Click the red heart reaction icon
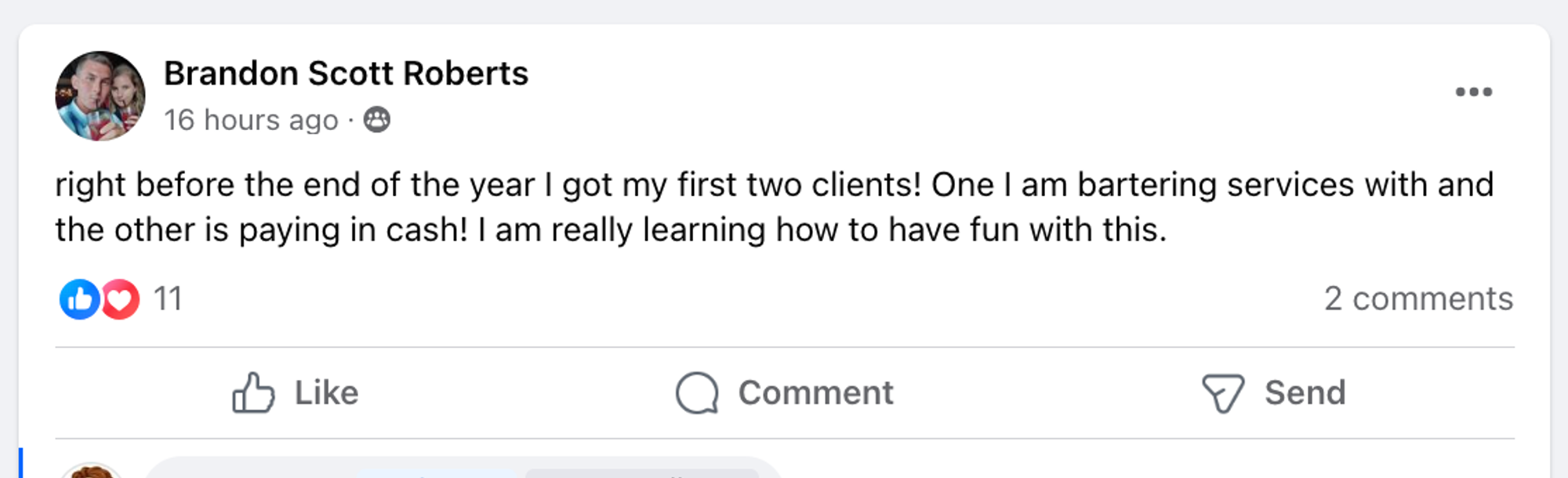Viewport: 1568px width, 478px height. [x=121, y=299]
